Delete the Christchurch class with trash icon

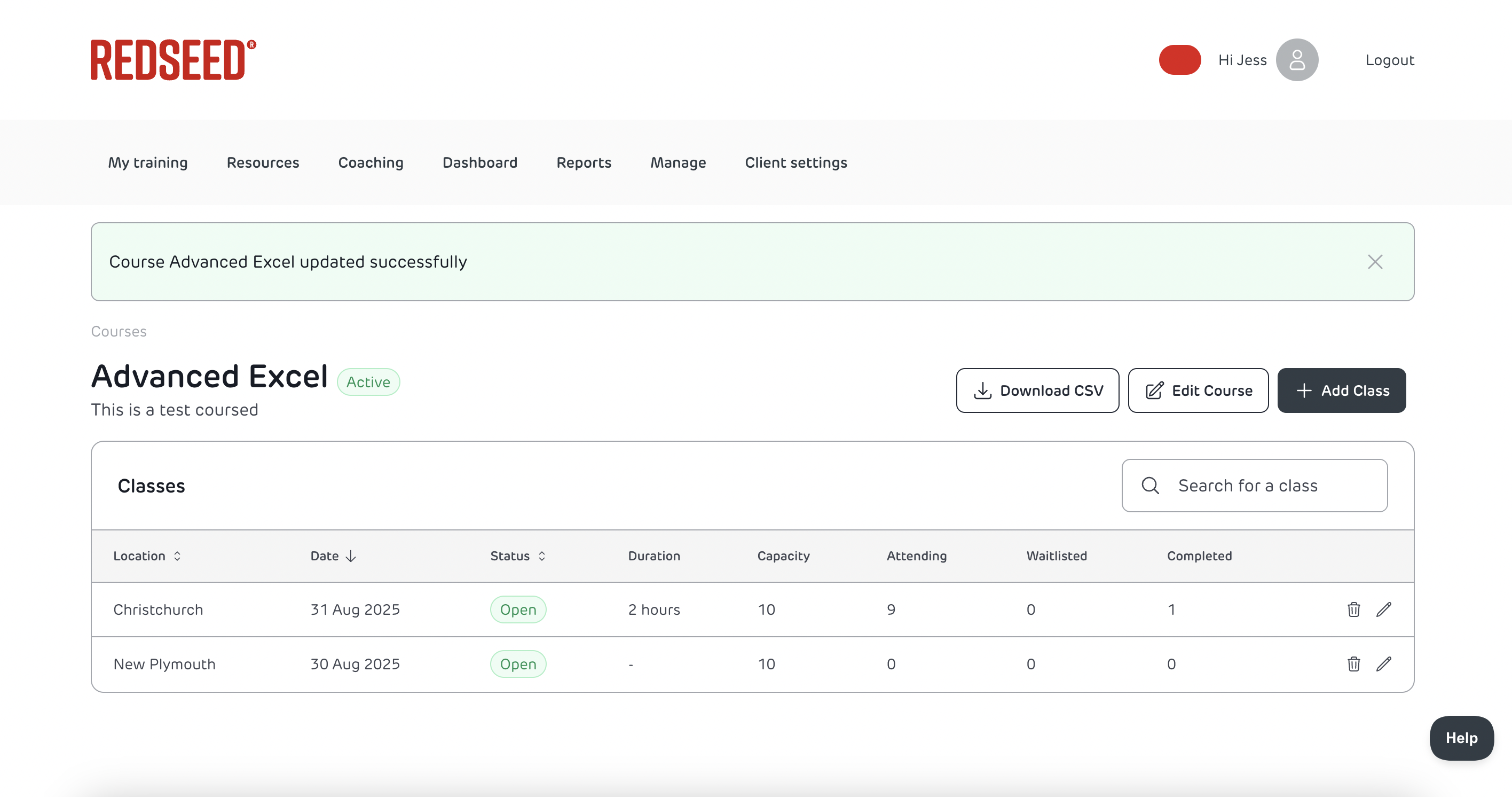pos(1353,609)
